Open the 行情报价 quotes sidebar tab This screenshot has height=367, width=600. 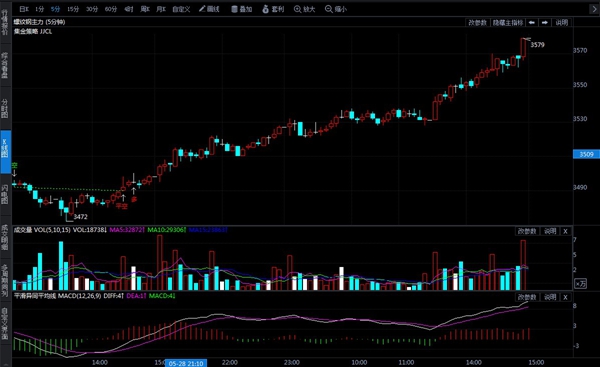coord(5,22)
